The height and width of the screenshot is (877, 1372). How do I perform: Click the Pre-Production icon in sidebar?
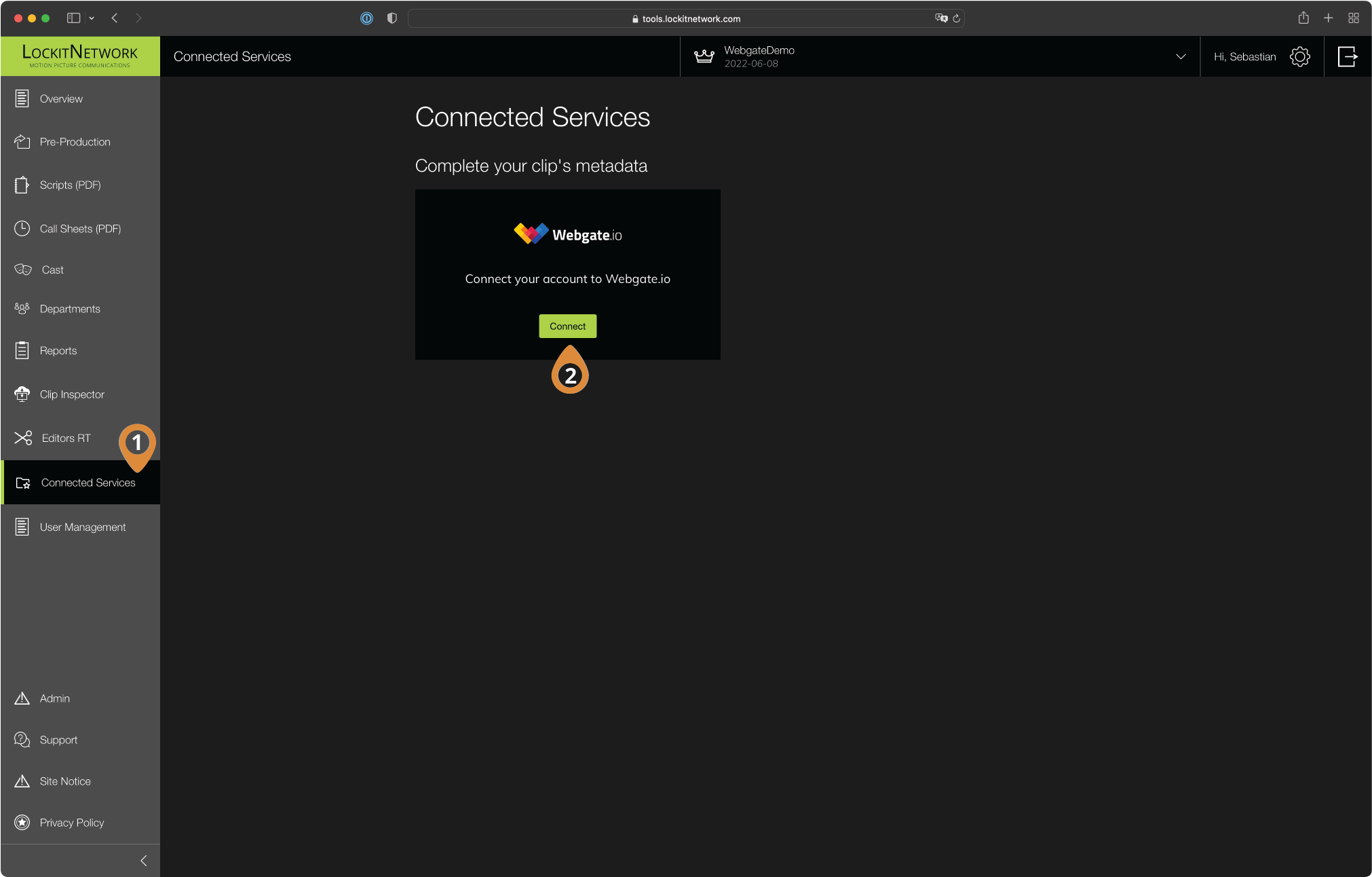click(22, 142)
